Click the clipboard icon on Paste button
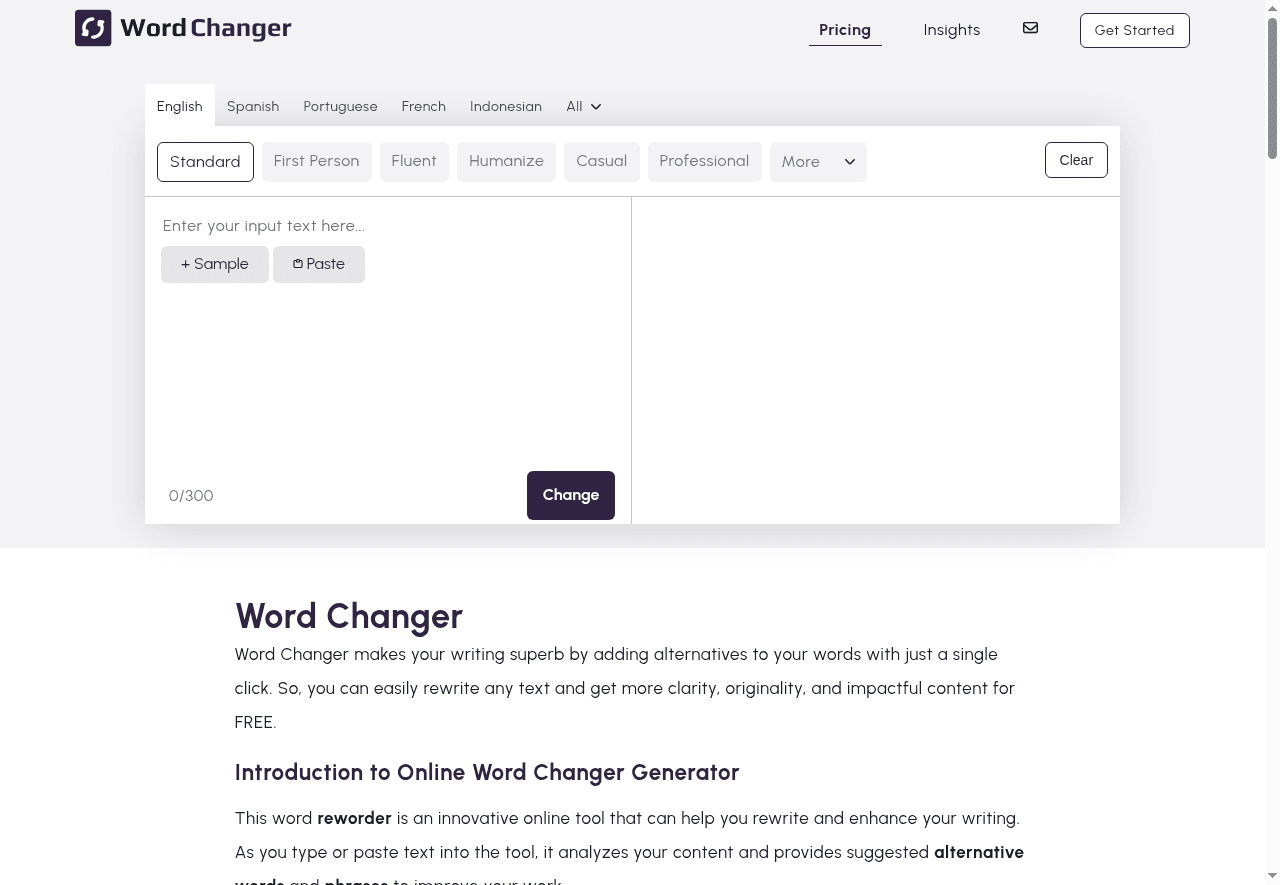Viewport: 1280px width, 885px height. [x=298, y=263]
